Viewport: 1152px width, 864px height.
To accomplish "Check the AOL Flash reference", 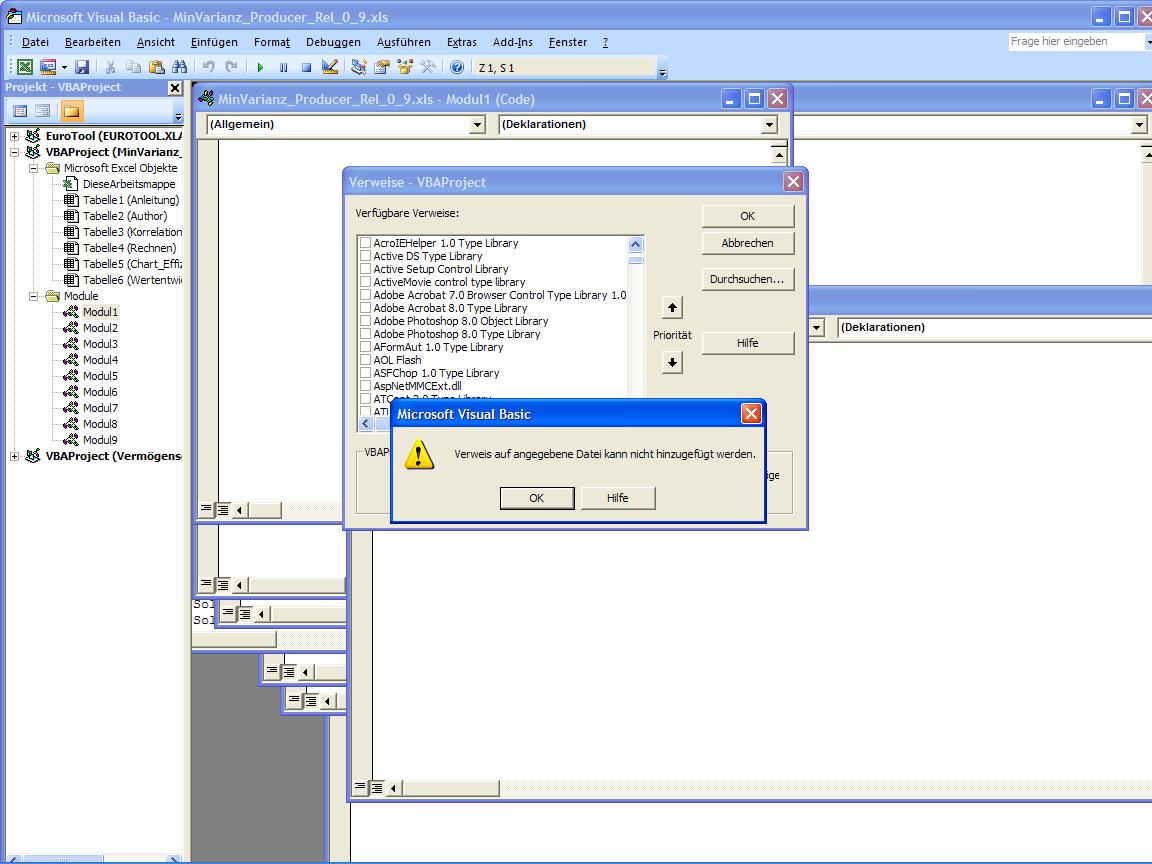I will pyautogui.click(x=365, y=360).
